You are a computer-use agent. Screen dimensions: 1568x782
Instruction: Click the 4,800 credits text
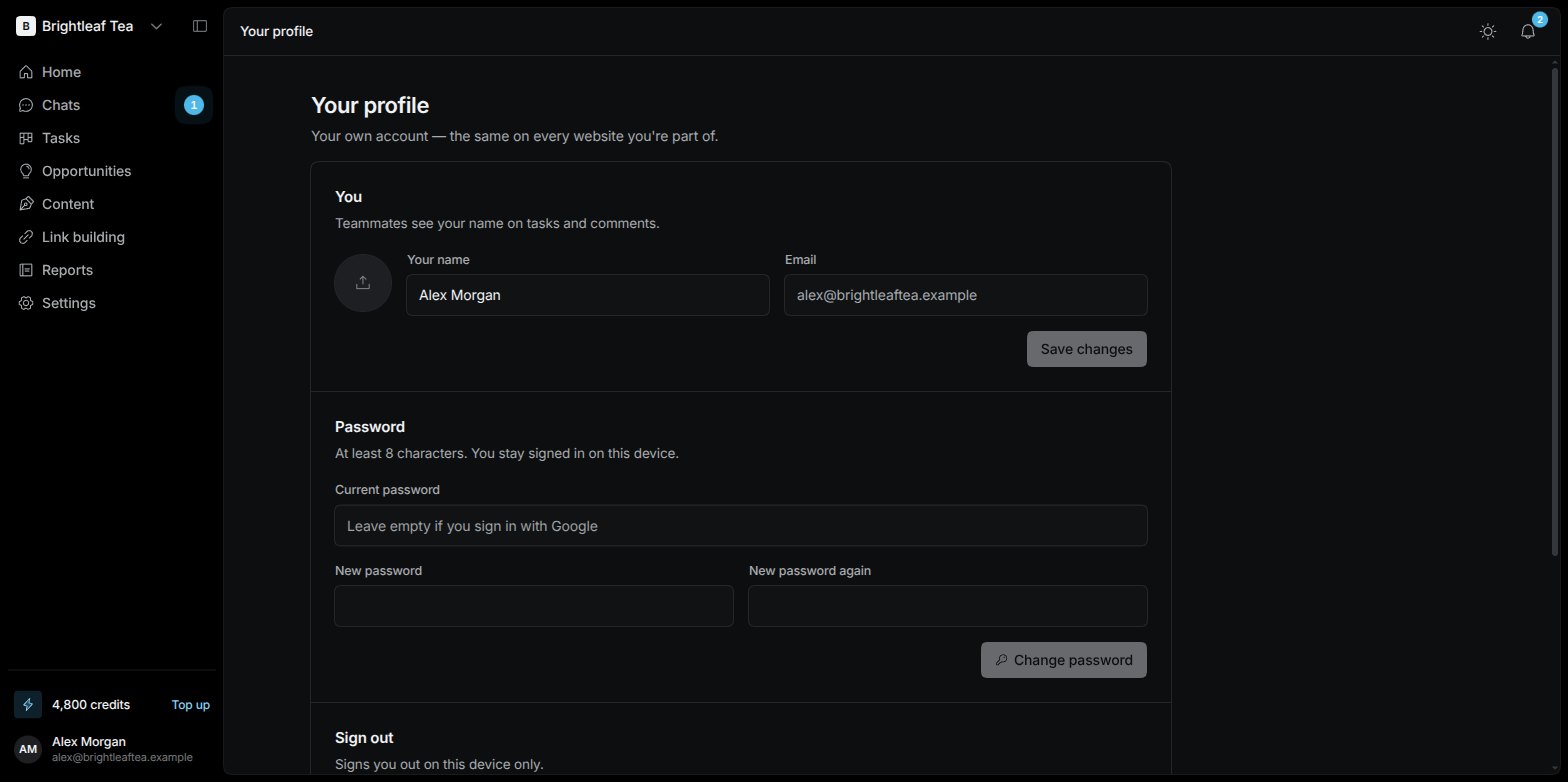pos(91,705)
